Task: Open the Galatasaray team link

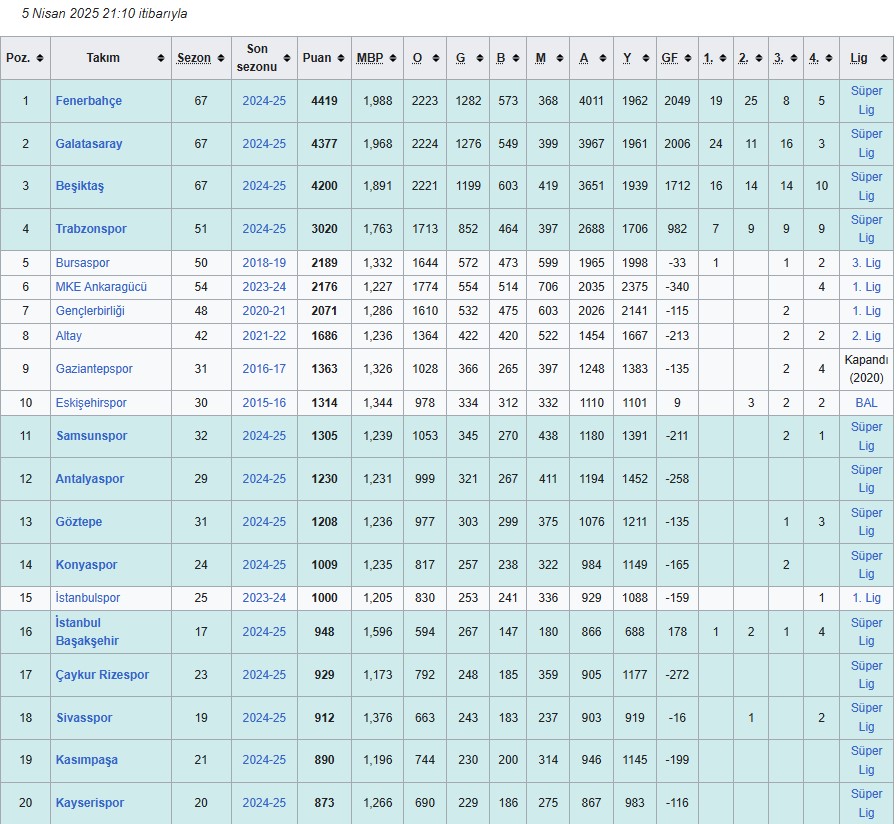Action: point(89,144)
